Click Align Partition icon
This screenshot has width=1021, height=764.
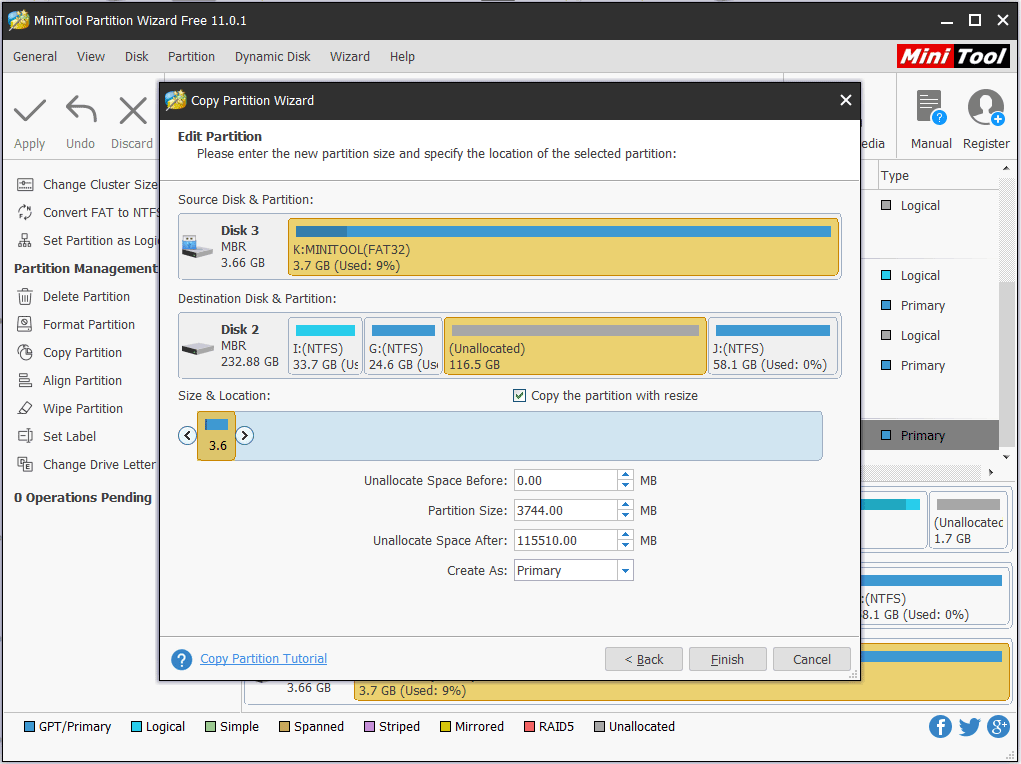[25, 380]
